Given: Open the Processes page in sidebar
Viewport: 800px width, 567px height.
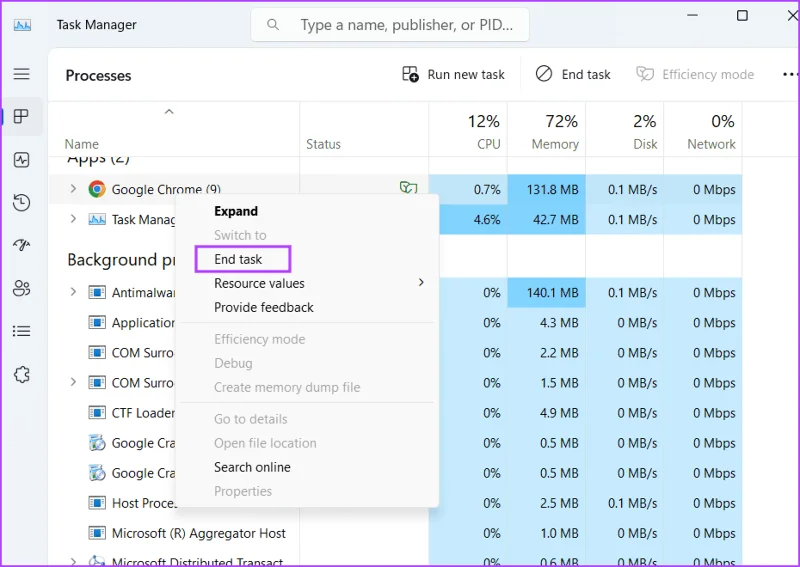Looking at the screenshot, I should (x=21, y=116).
